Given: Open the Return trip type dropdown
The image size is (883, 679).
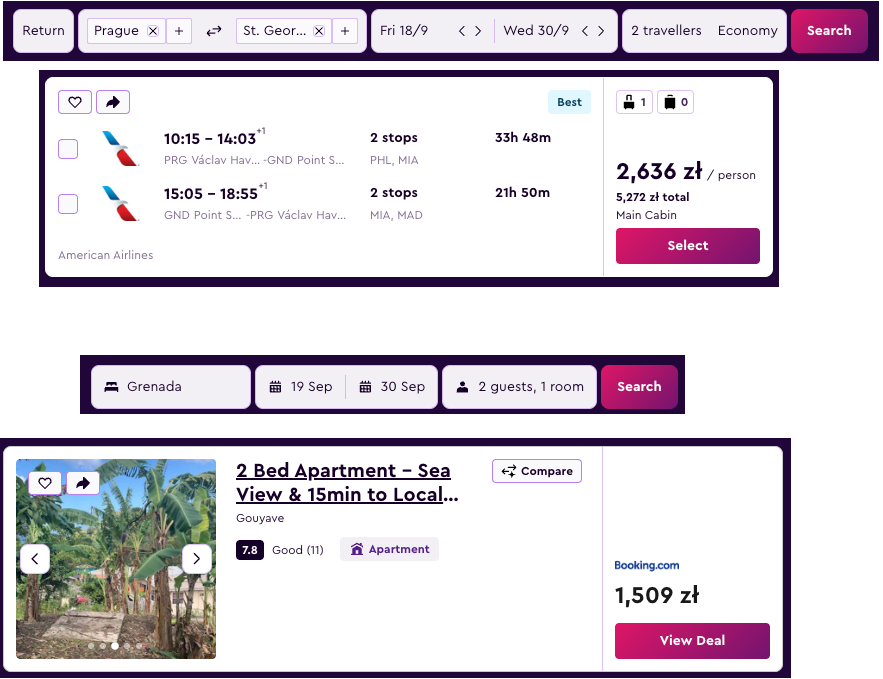Looking at the screenshot, I should coord(43,31).
